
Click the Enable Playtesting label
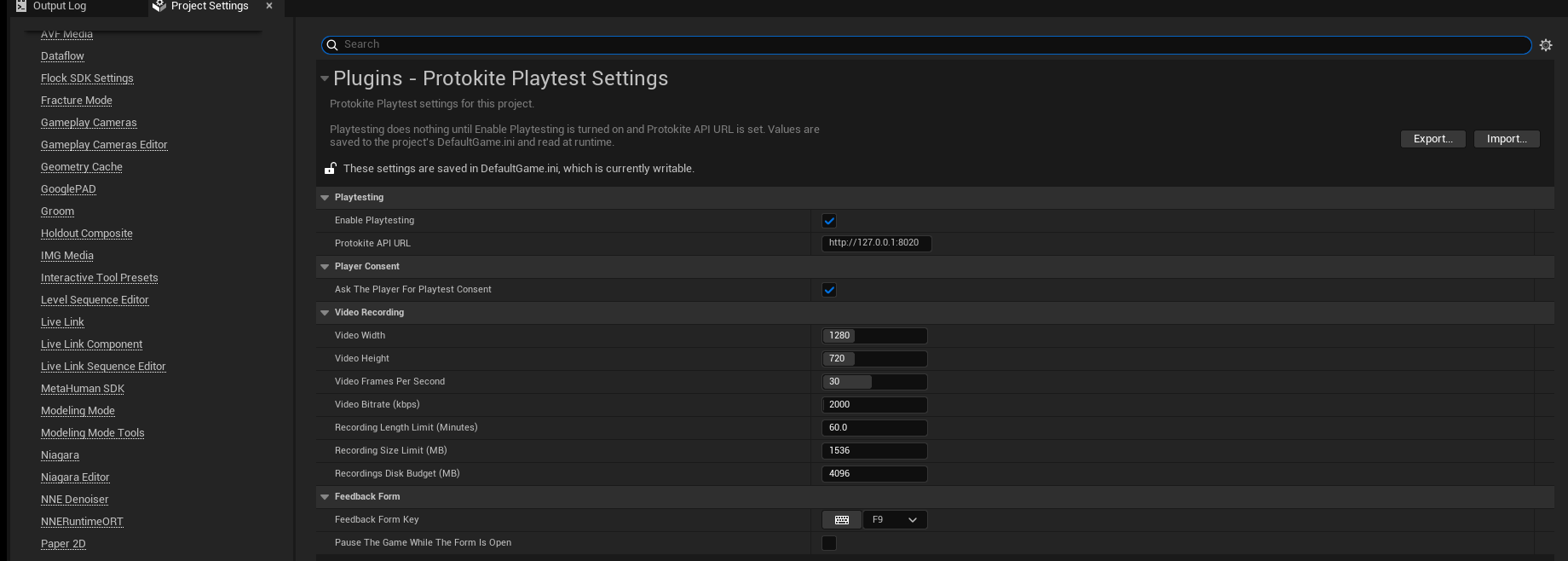(x=374, y=221)
